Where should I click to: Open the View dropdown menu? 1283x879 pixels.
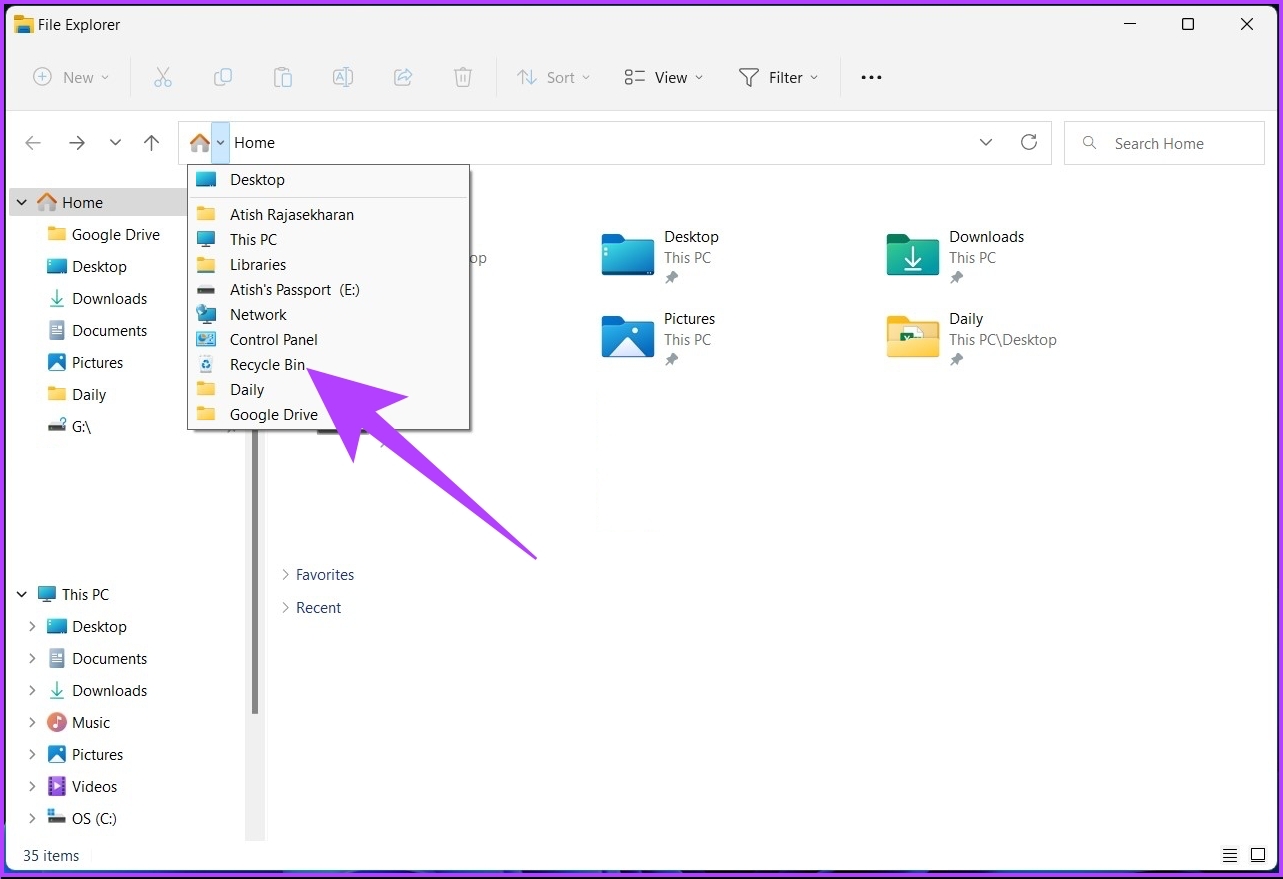pyautogui.click(x=662, y=77)
